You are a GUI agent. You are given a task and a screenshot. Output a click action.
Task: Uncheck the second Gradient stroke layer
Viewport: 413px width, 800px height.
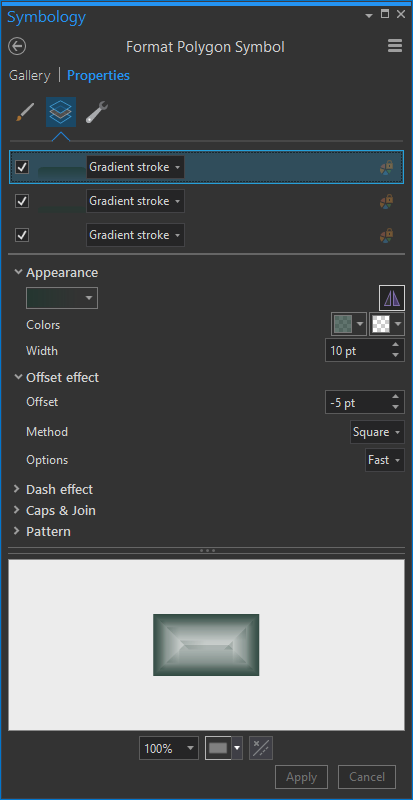pos(22,201)
